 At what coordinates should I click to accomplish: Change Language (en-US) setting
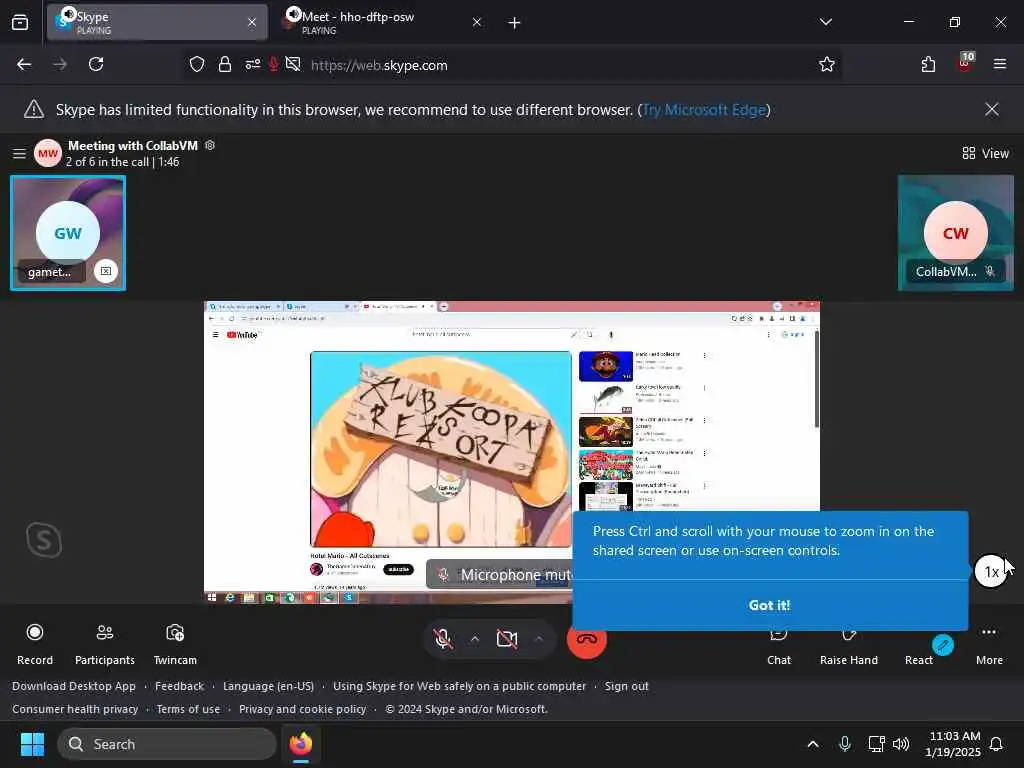point(268,686)
